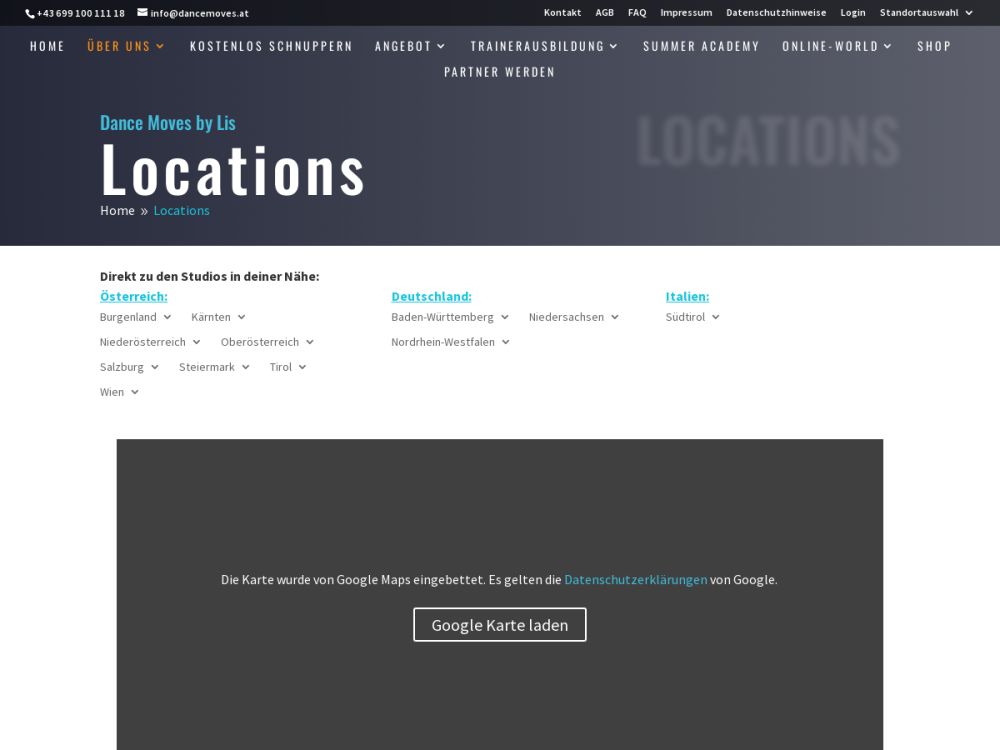This screenshot has width=1000, height=750.
Task: Expand the Oberösterreich dropdown
Action: pyautogui.click(x=267, y=342)
